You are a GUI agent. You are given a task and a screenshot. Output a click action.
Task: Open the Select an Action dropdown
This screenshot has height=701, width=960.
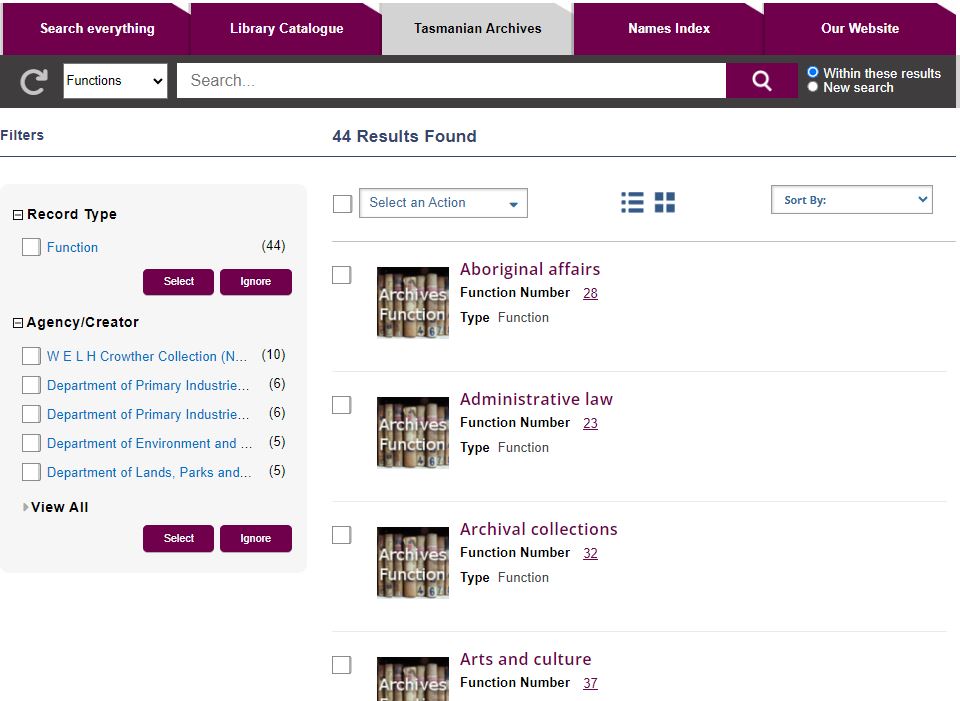click(443, 203)
